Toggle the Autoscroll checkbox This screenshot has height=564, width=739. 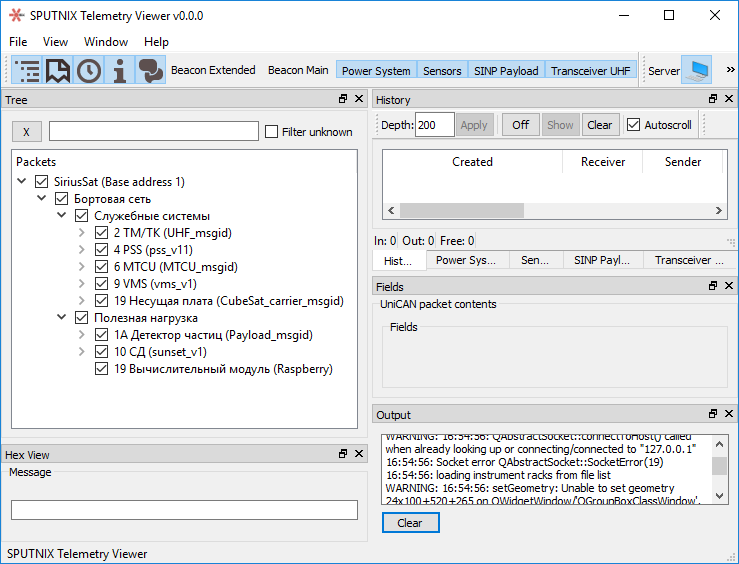(633, 125)
